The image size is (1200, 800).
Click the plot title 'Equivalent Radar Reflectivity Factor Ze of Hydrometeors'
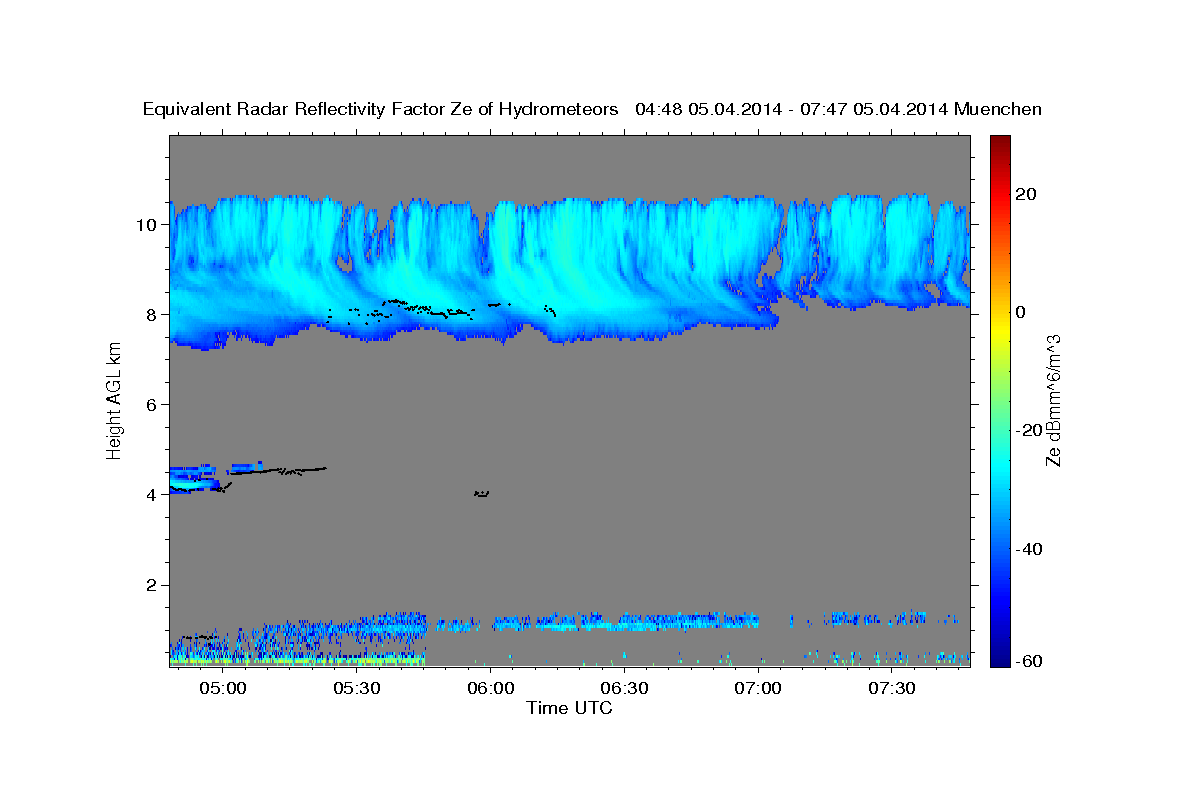(380, 109)
